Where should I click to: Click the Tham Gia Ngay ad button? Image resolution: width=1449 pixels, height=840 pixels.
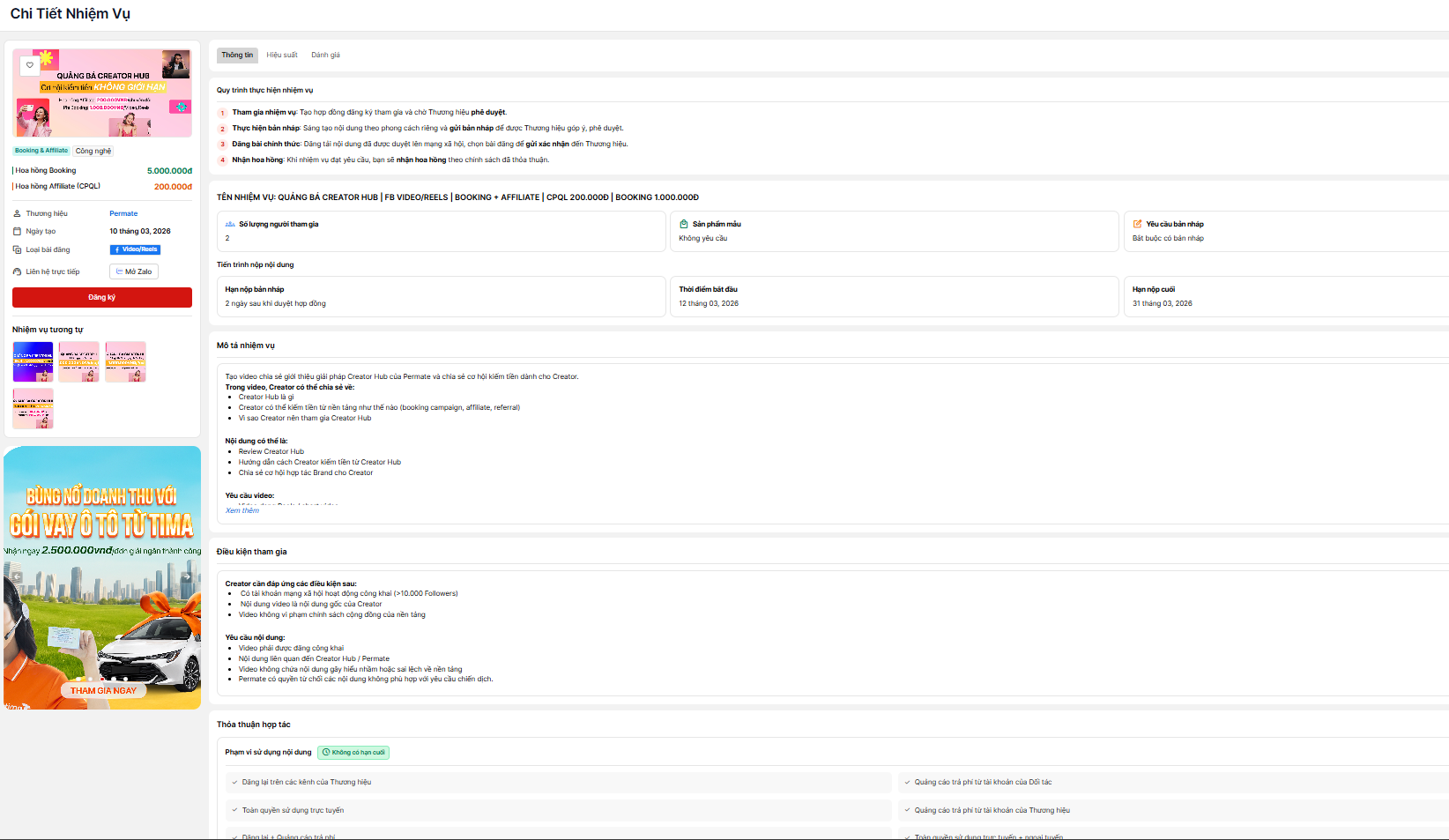(103, 690)
